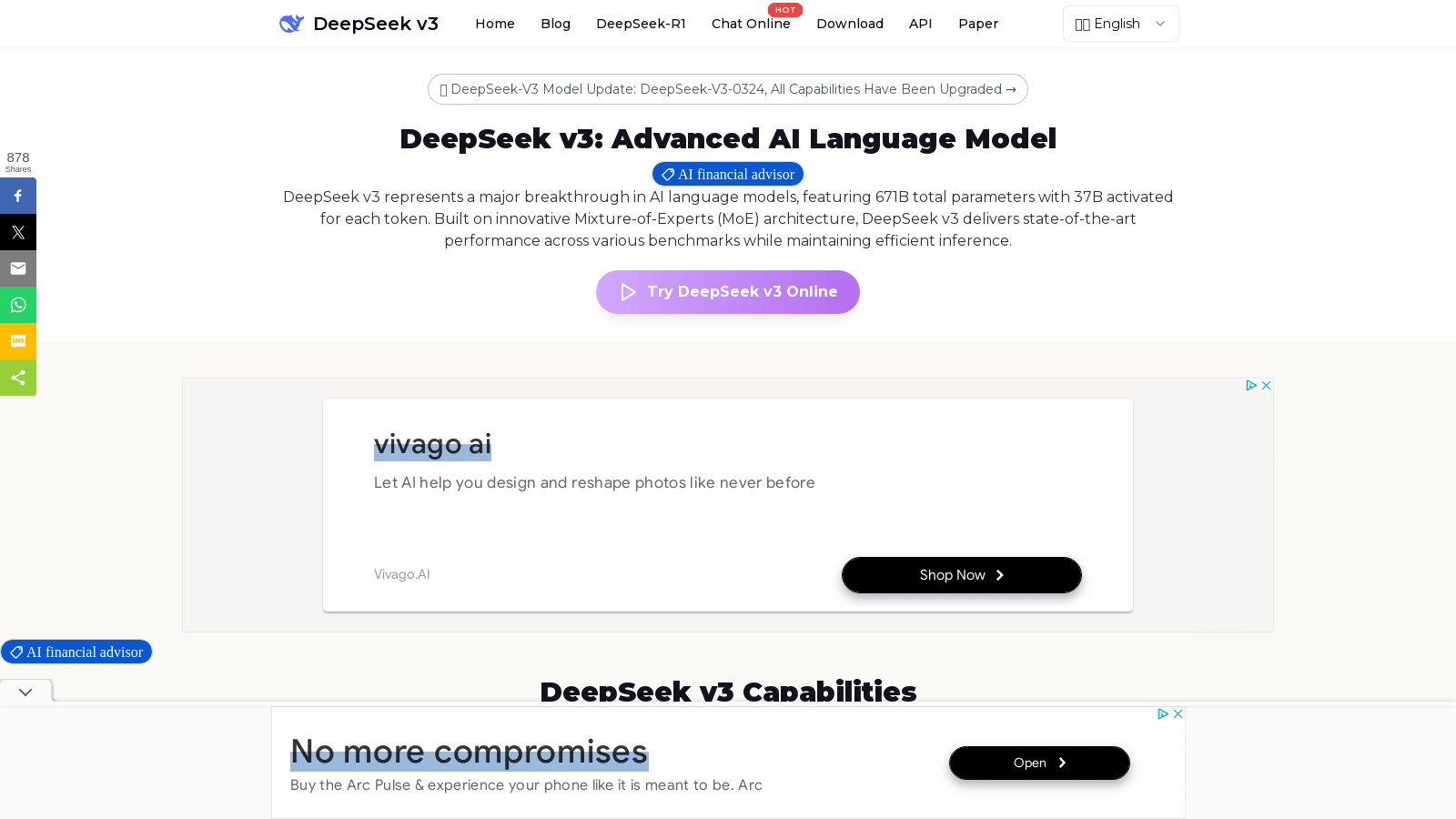
Task: Open the English language dropdown
Action: click(x=1120, y=24)
